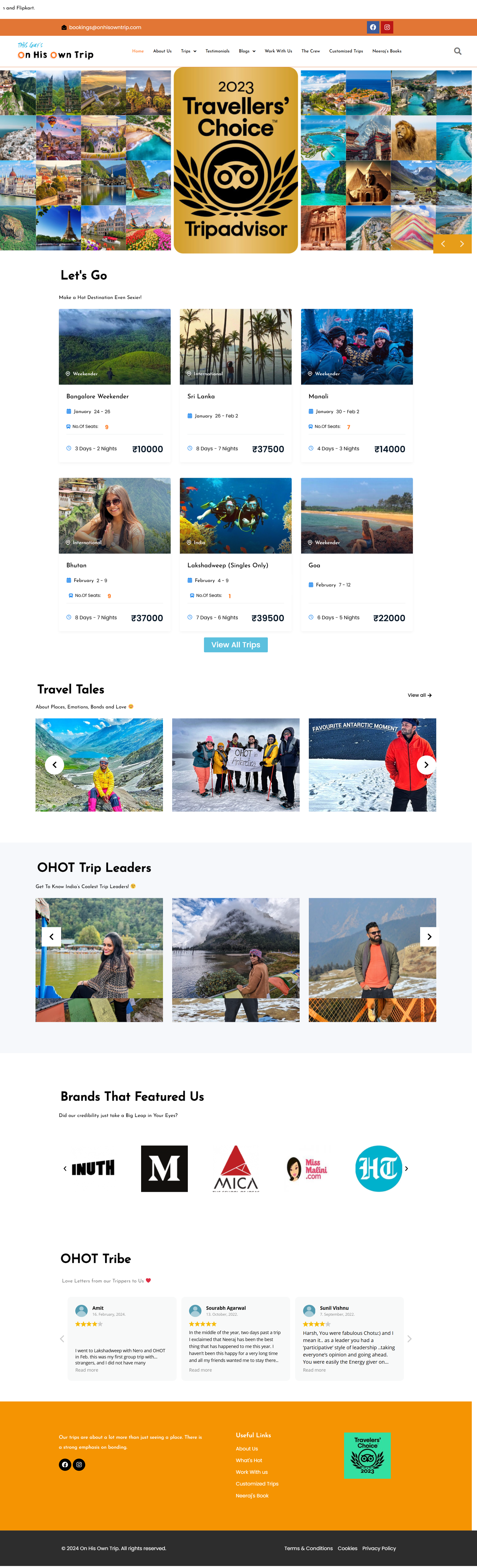Open the Instagram icon in top bar
The height and width of the screenshot is (1568, 477).
(387, 27)
